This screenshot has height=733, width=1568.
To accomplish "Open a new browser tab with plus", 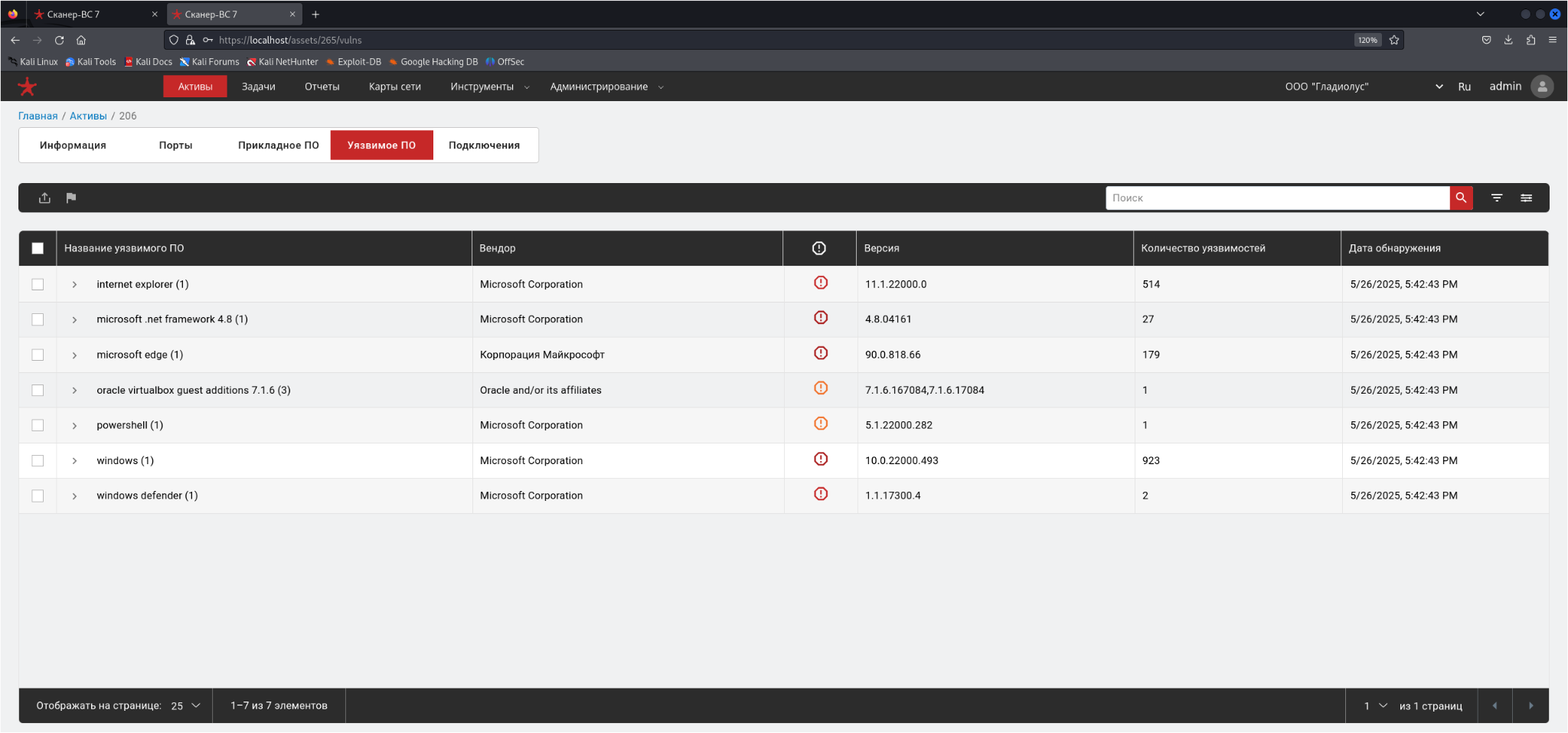I will 315,15.
